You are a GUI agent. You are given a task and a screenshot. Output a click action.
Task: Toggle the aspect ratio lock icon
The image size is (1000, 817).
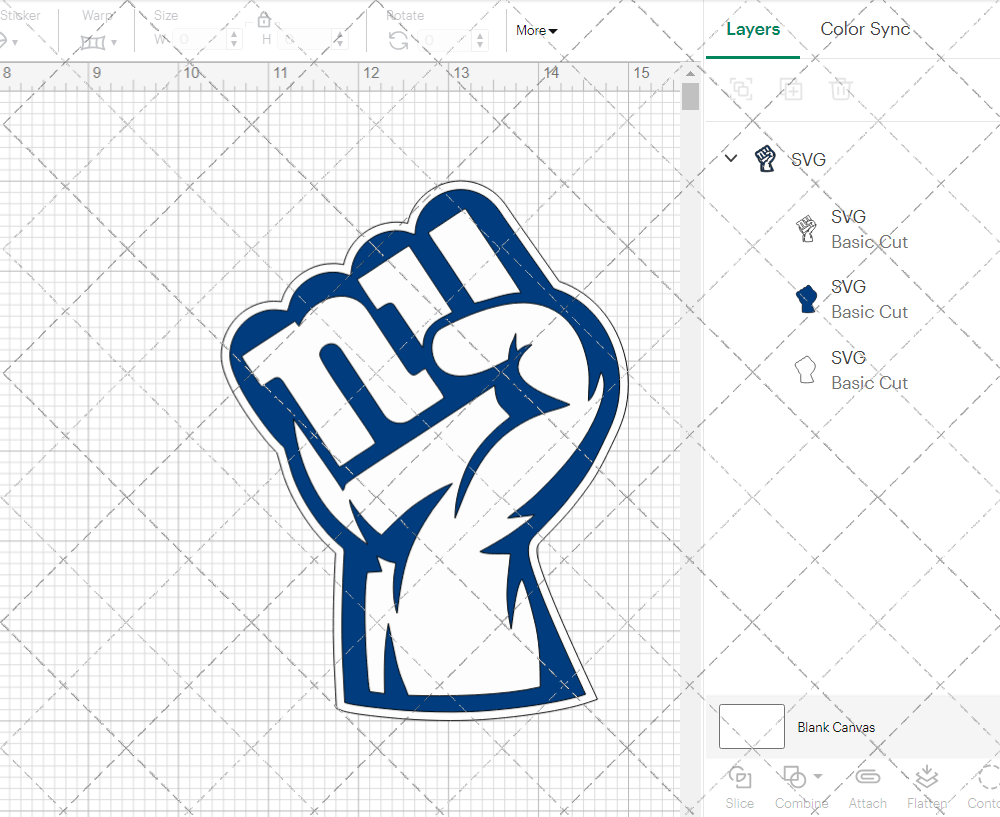coord(264,20)
